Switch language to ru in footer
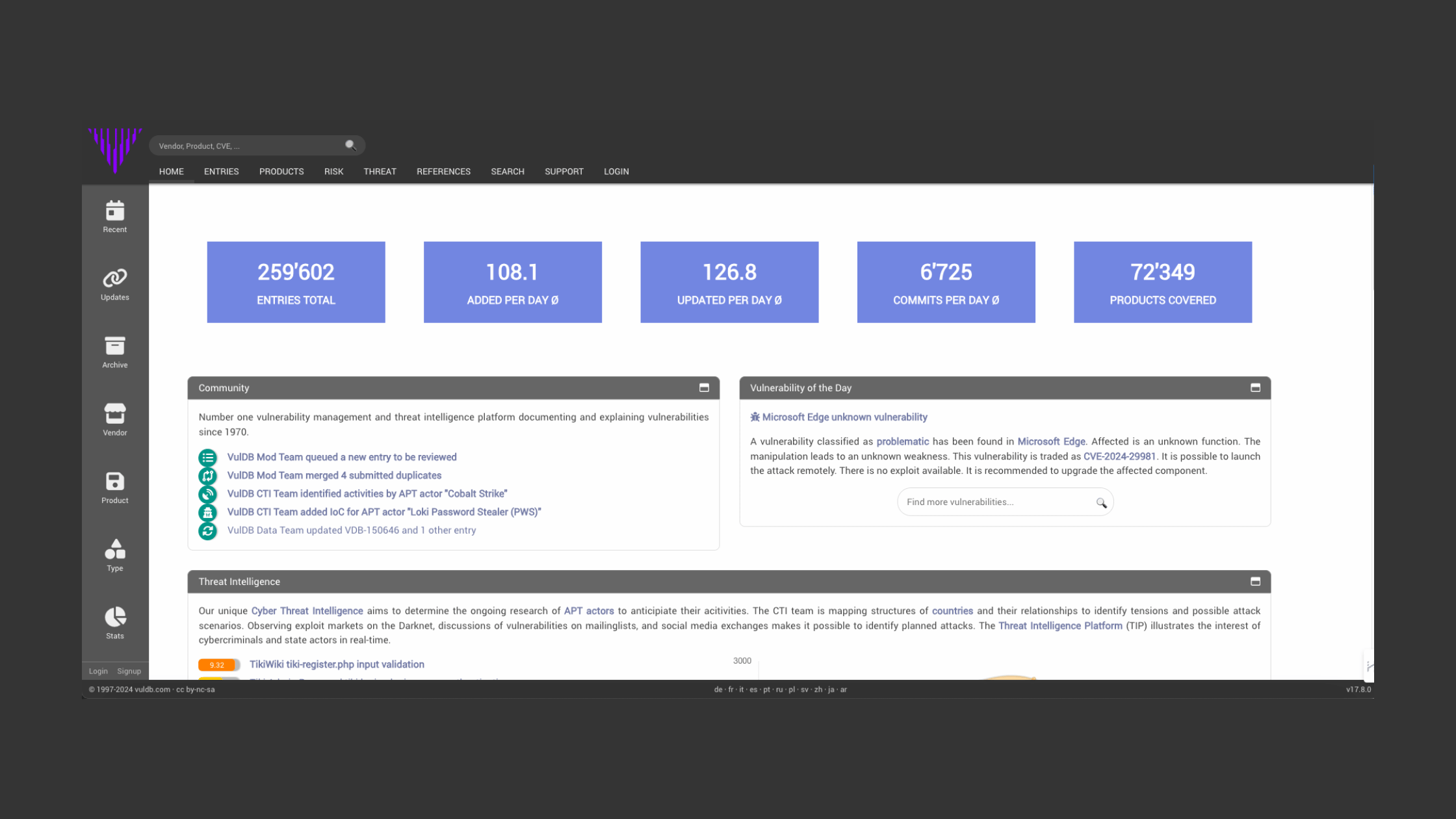Screen dimensions: 1456x819 779,690
